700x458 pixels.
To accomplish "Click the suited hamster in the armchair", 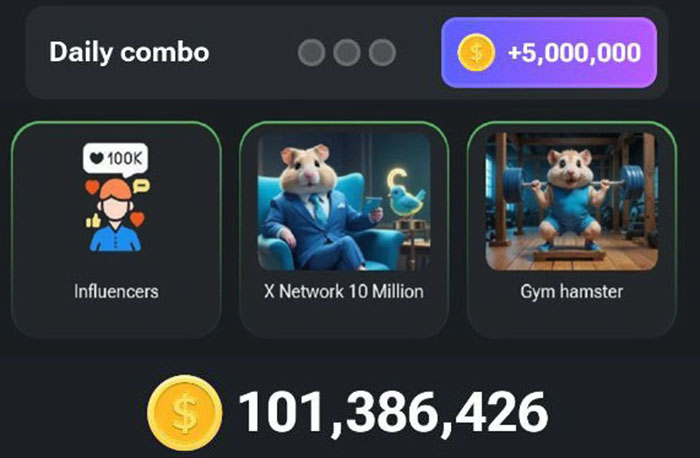I will point(315,205).
